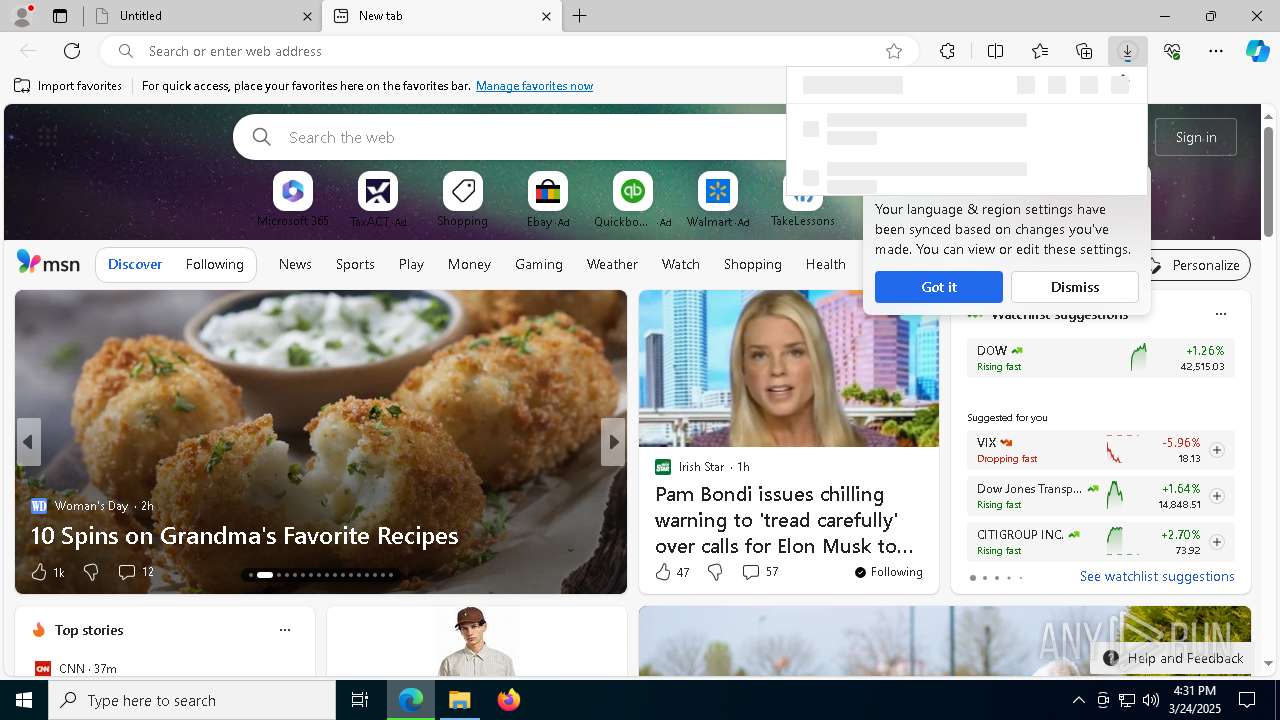Click the Sign in button

pyautogui.click(x=1196, y=137)
